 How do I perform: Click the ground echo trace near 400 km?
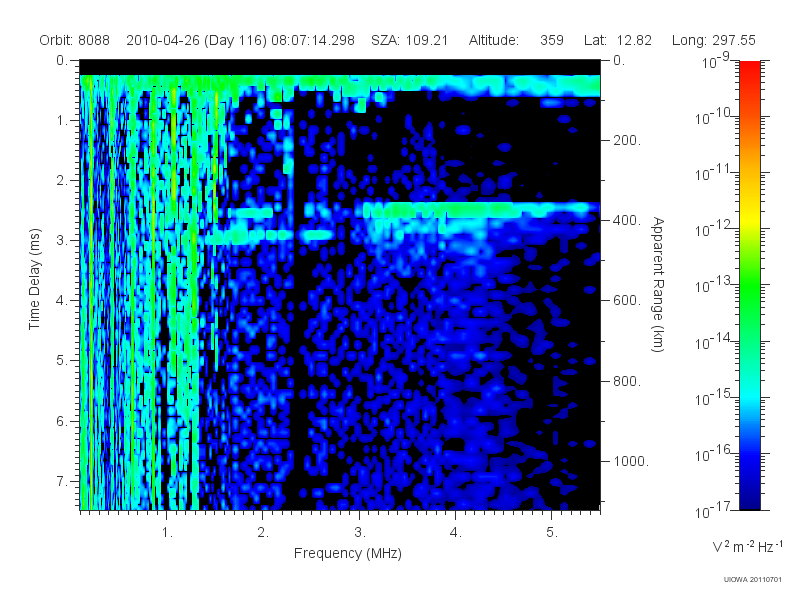477,210
